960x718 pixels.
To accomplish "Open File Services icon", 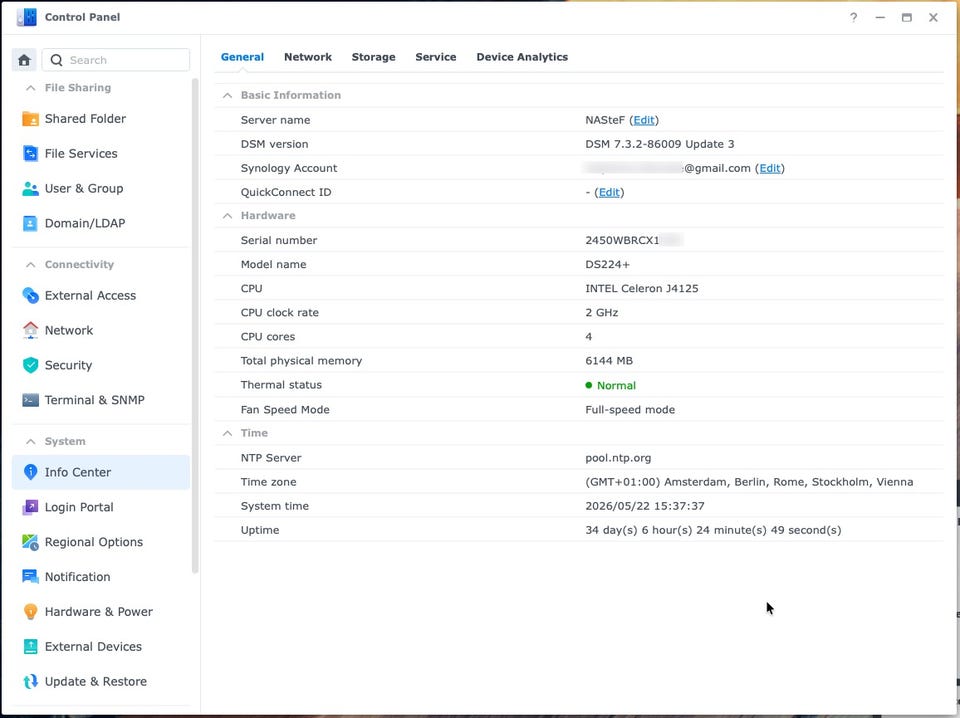I will click(x=30, y=154).
